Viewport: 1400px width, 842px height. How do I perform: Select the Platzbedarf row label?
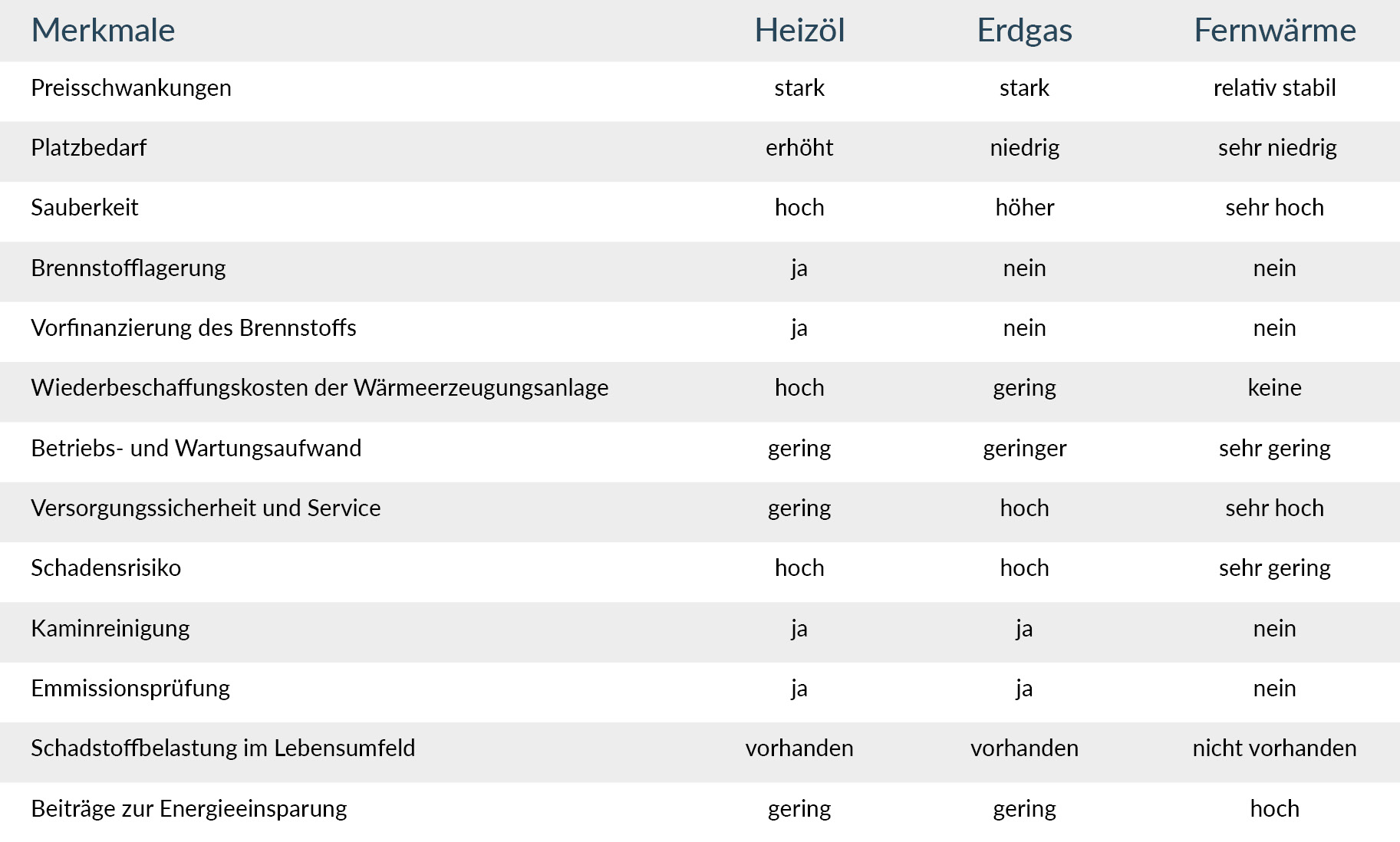(x=89, y=148)
